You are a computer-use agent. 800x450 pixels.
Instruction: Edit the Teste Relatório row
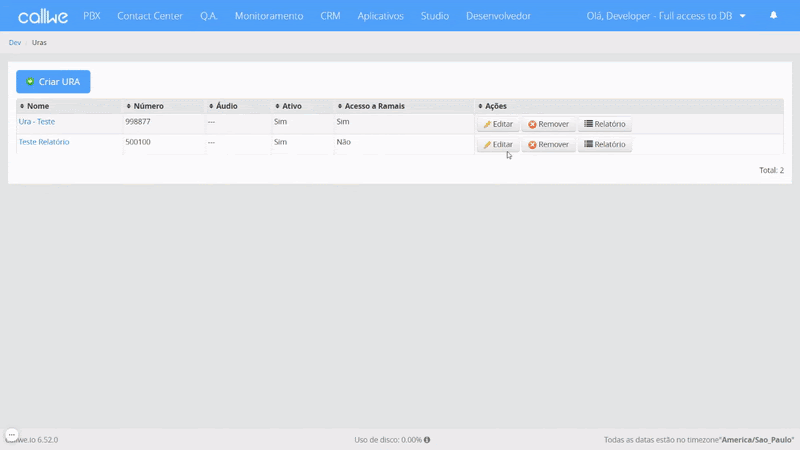(x=498, y=144)
